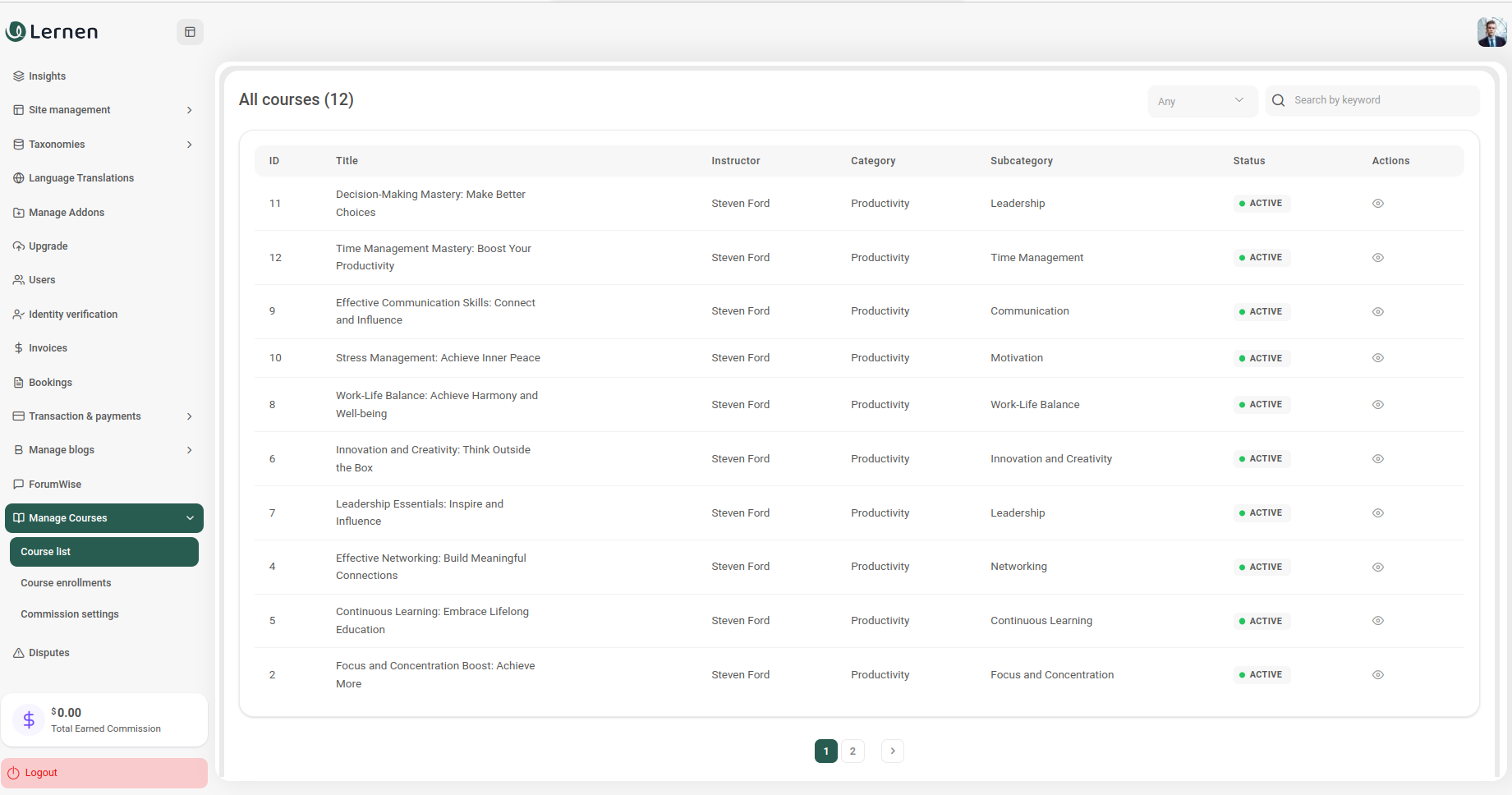Go to page 2 of courses
The width and height of the screenshot is (1512, 795).
click(853, 751)
